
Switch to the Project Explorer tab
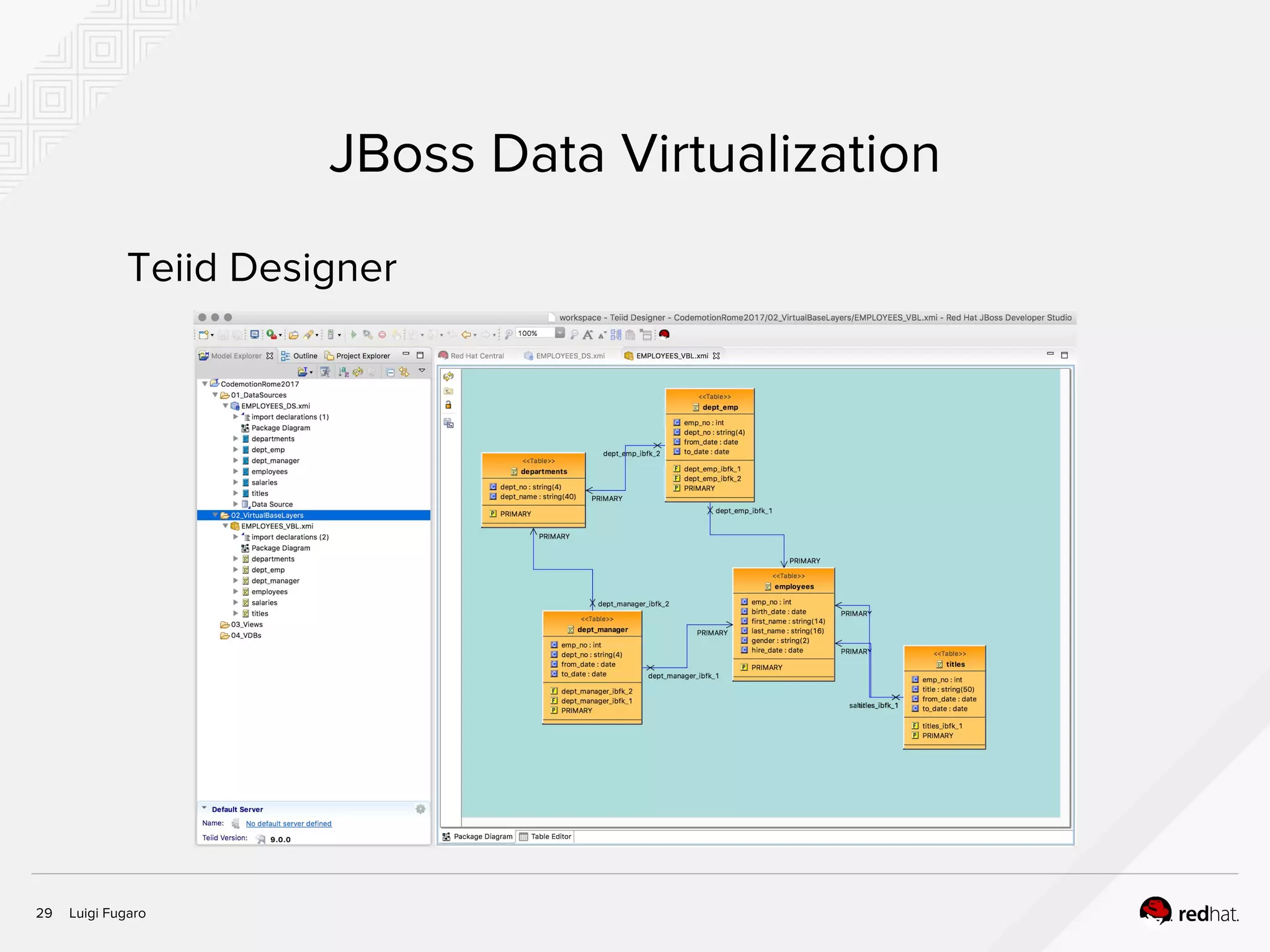click(357, 356)
